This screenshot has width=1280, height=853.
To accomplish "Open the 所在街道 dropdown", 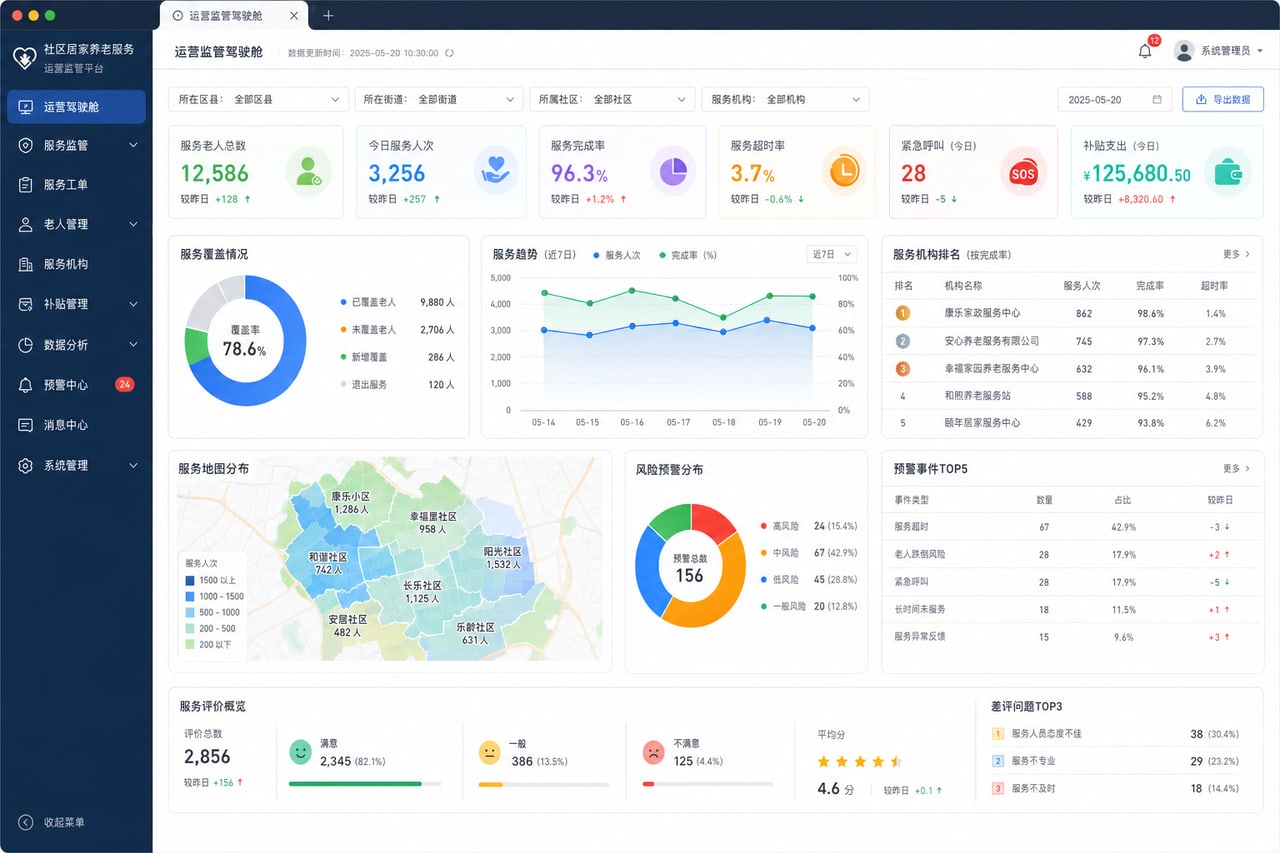I will 439,100.
